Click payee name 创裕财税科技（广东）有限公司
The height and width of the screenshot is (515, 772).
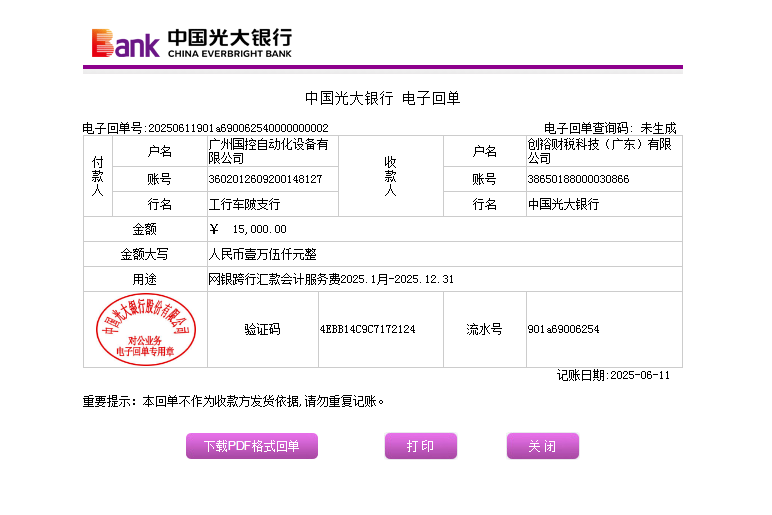[x=599, y=151]
